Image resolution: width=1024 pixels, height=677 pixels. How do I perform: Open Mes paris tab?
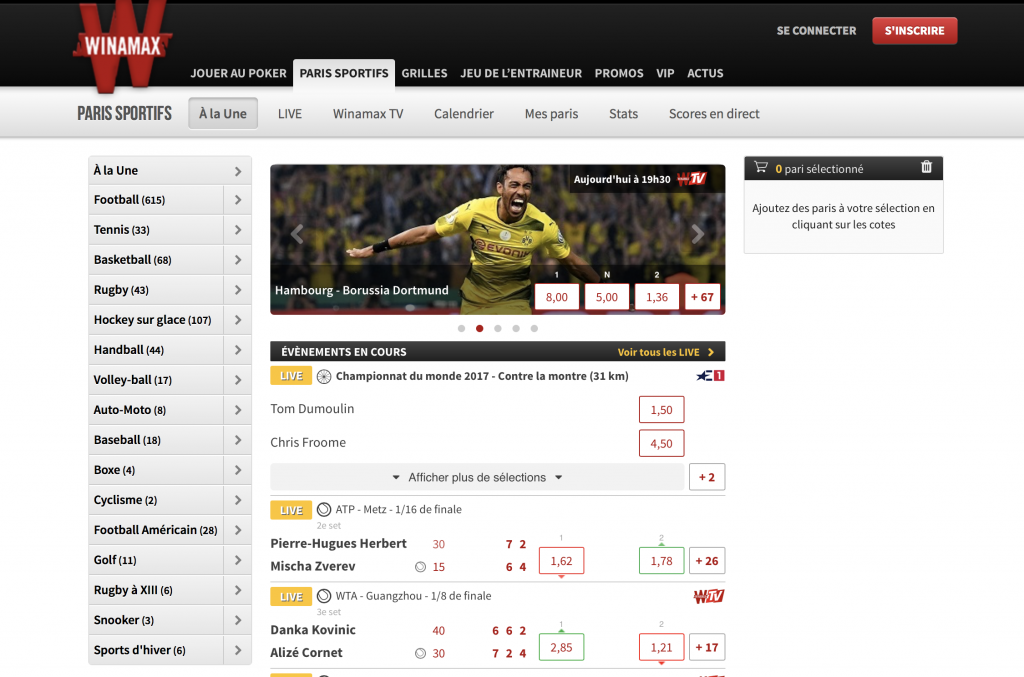[x=552, y=114]
